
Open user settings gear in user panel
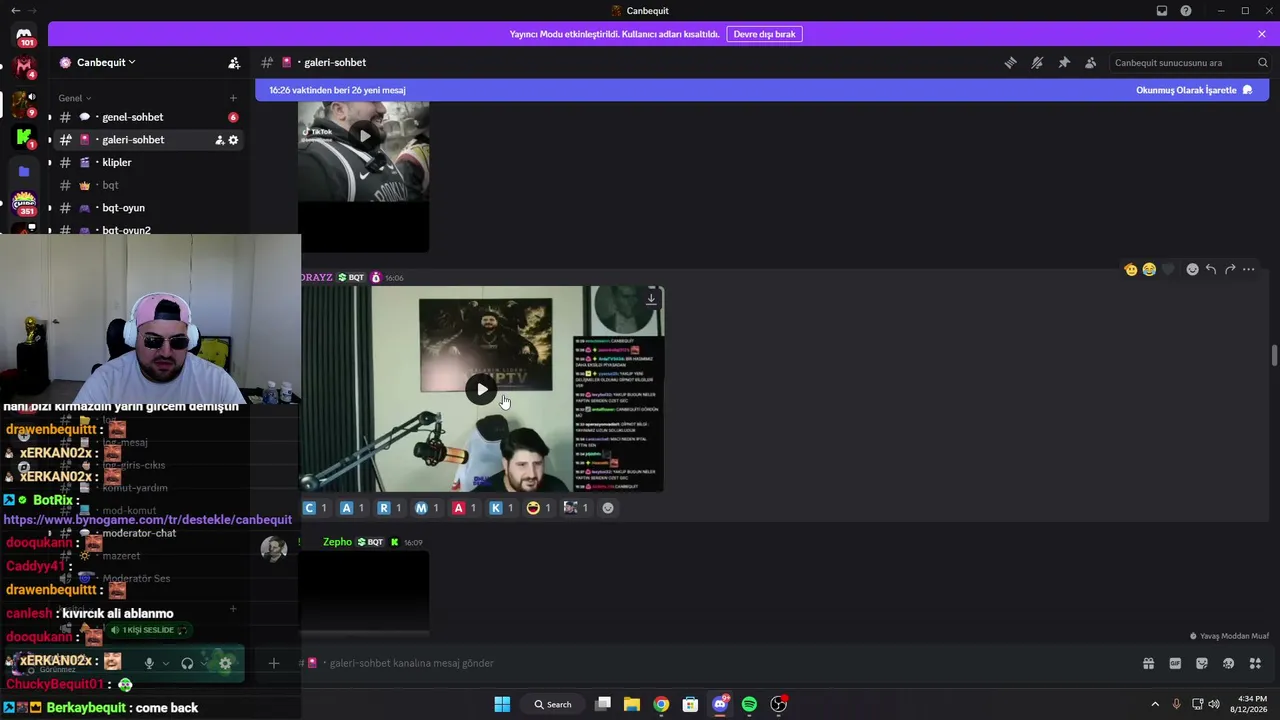[x=226, y=663]
